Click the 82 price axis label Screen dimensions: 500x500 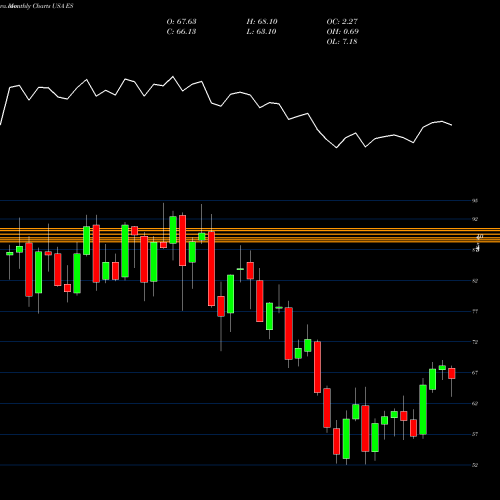pyautogui.click(x=475, y=281)
